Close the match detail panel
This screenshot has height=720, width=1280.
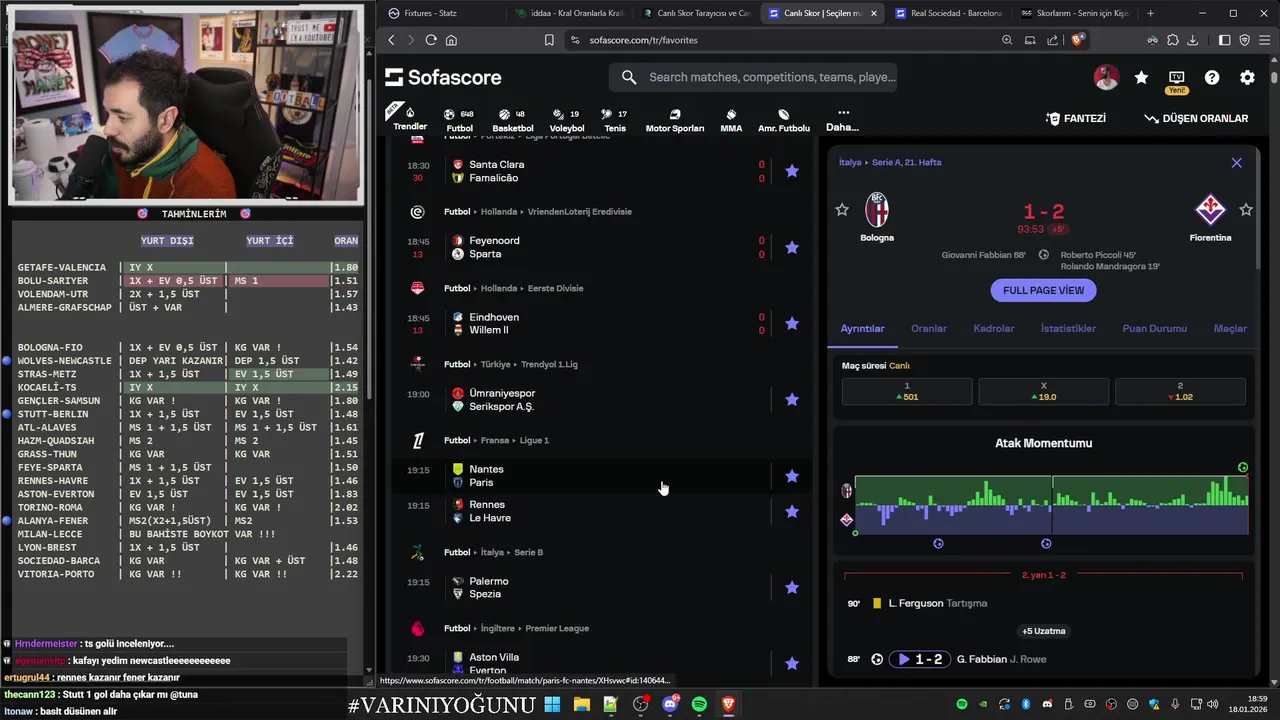pyautogui.click(x=1237, y=162)
